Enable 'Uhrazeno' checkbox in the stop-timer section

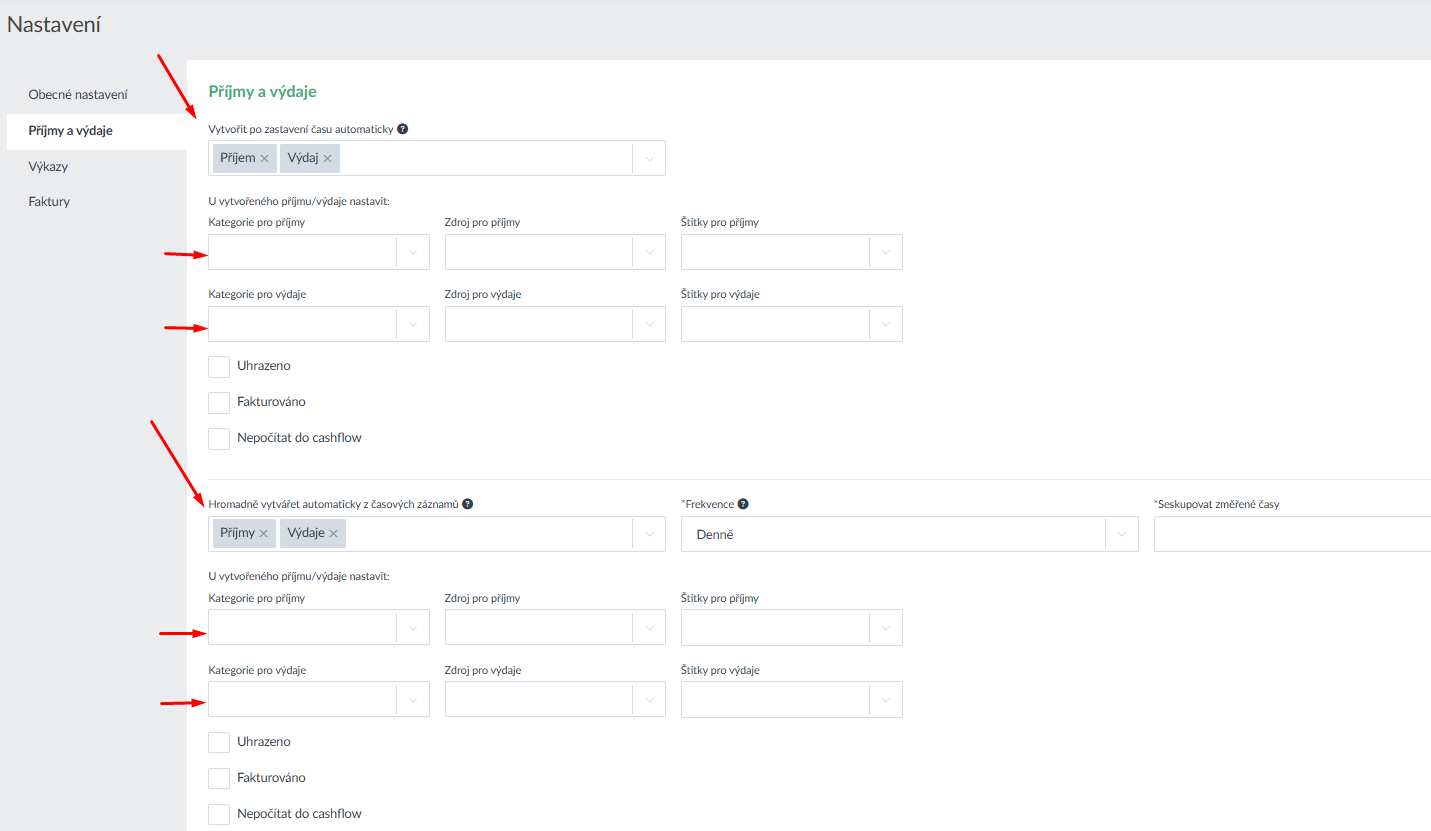[x=219, y=367]
